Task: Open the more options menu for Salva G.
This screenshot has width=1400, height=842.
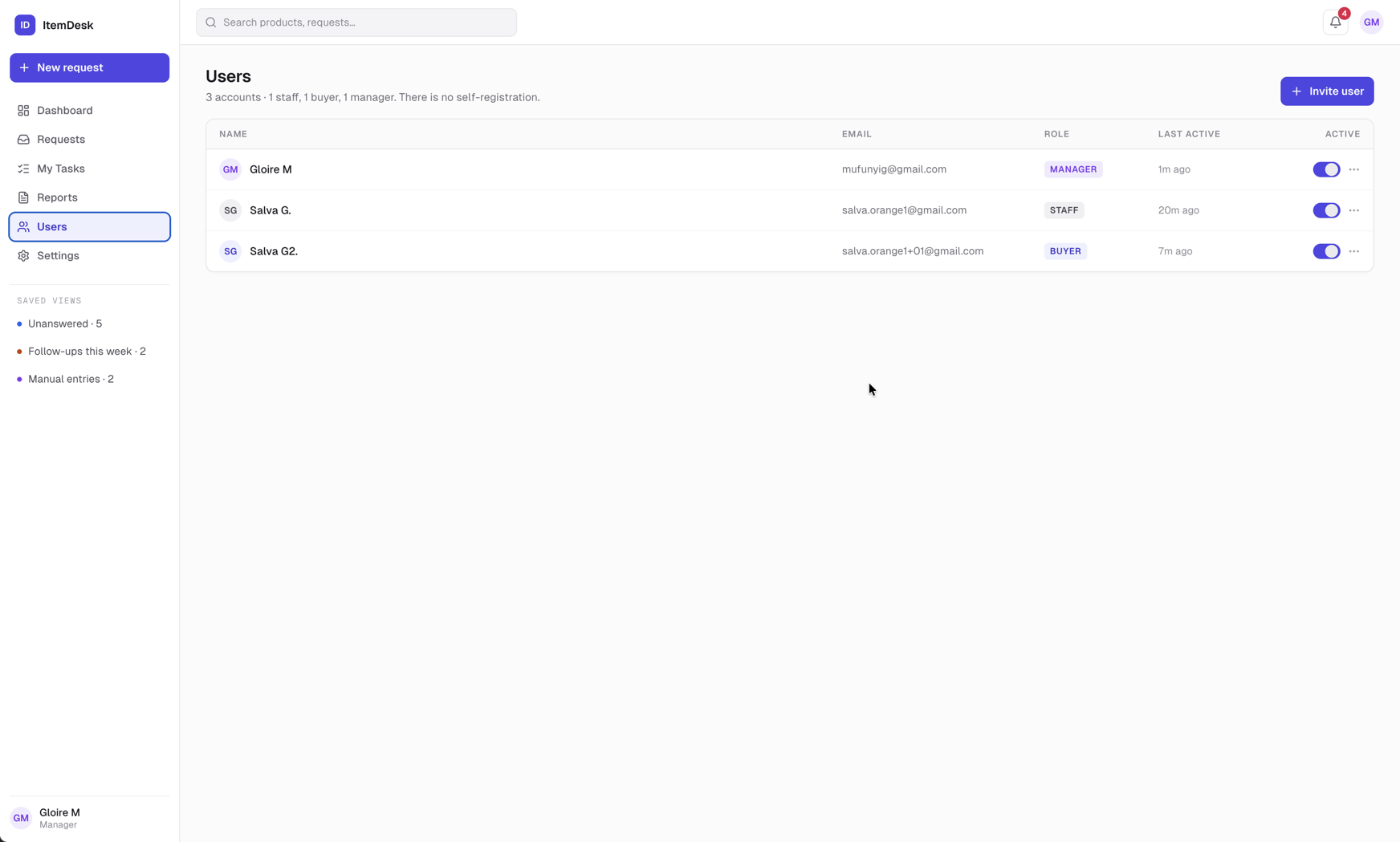Action: point(1354,210)
